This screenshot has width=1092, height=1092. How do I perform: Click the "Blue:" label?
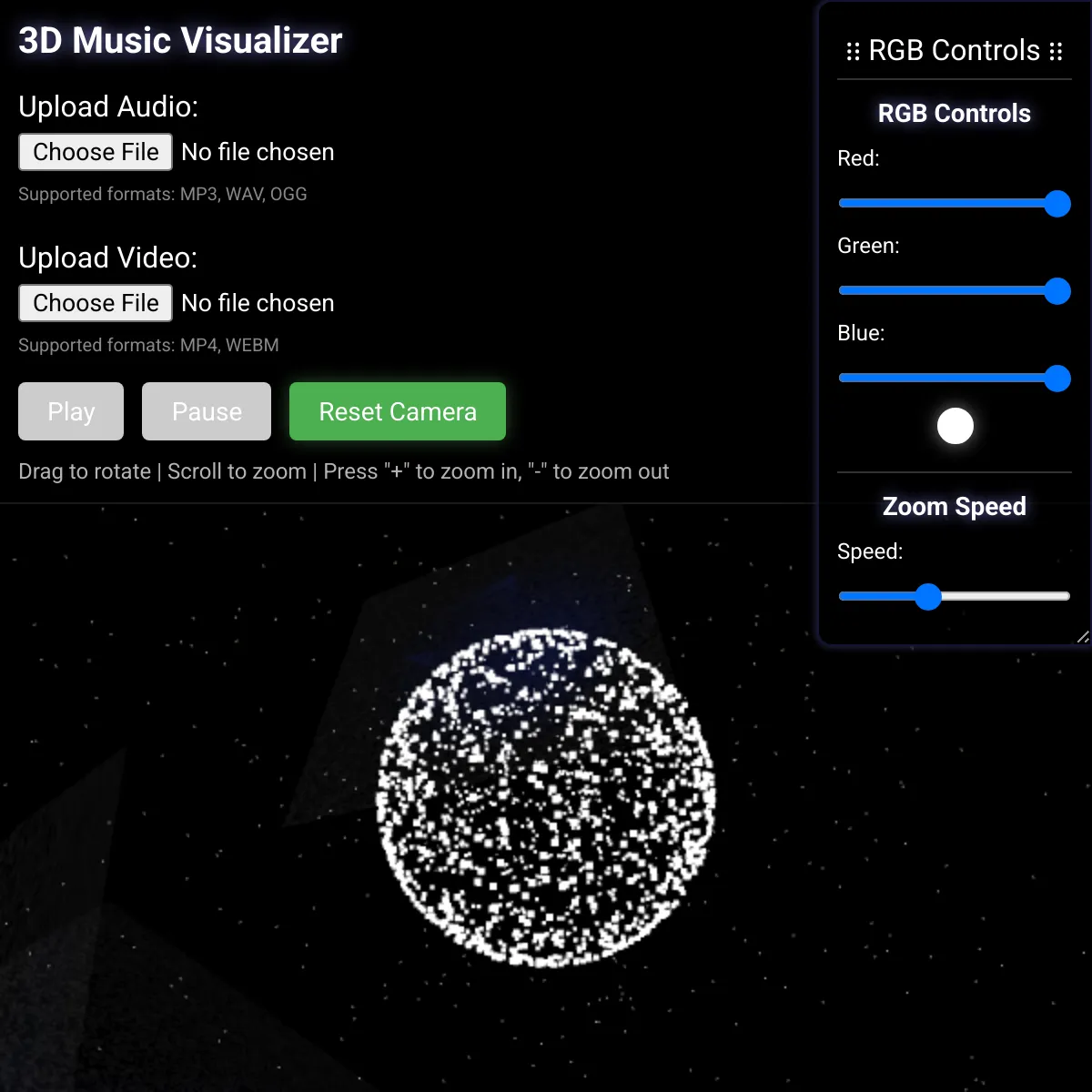[861, 333]
